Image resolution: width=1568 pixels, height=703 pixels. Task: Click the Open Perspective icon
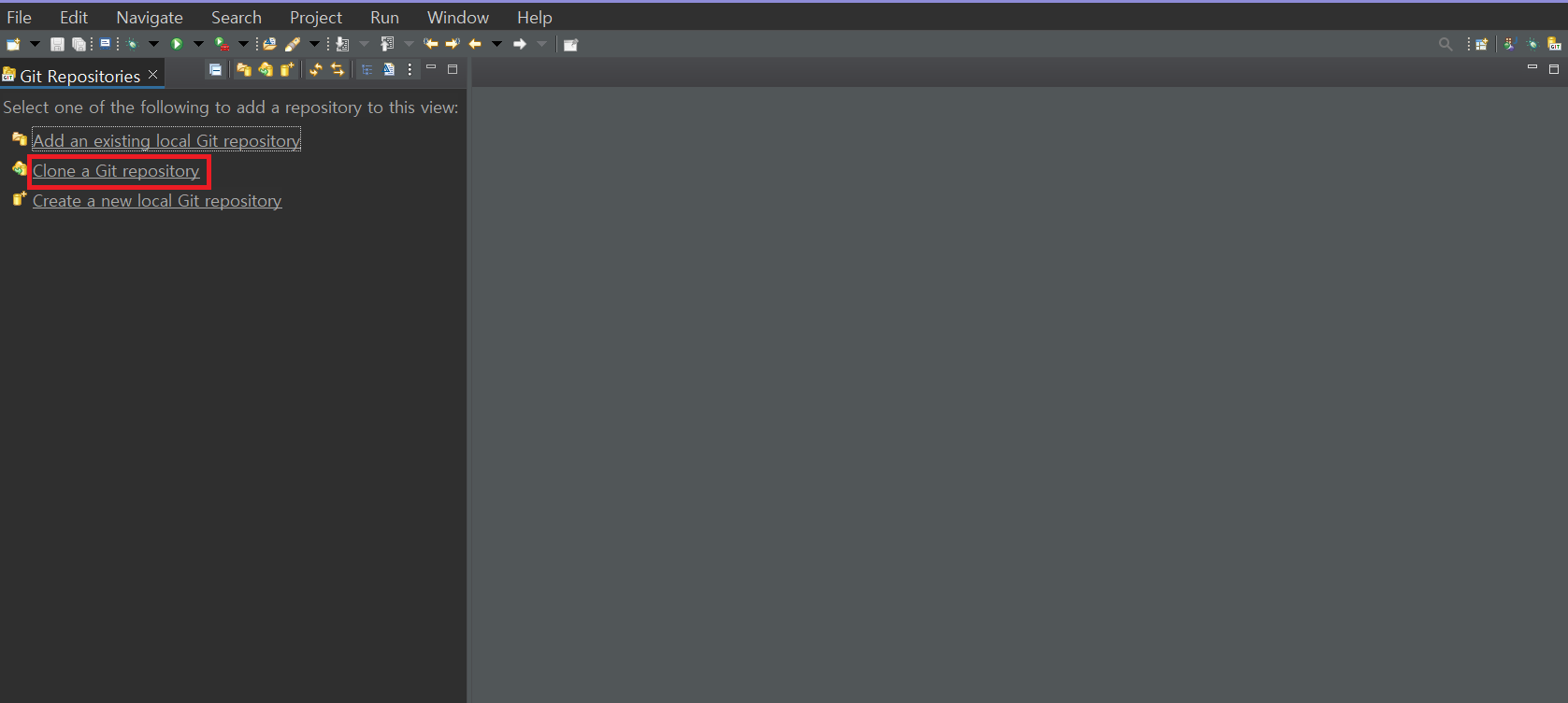tap(1482, 44)
